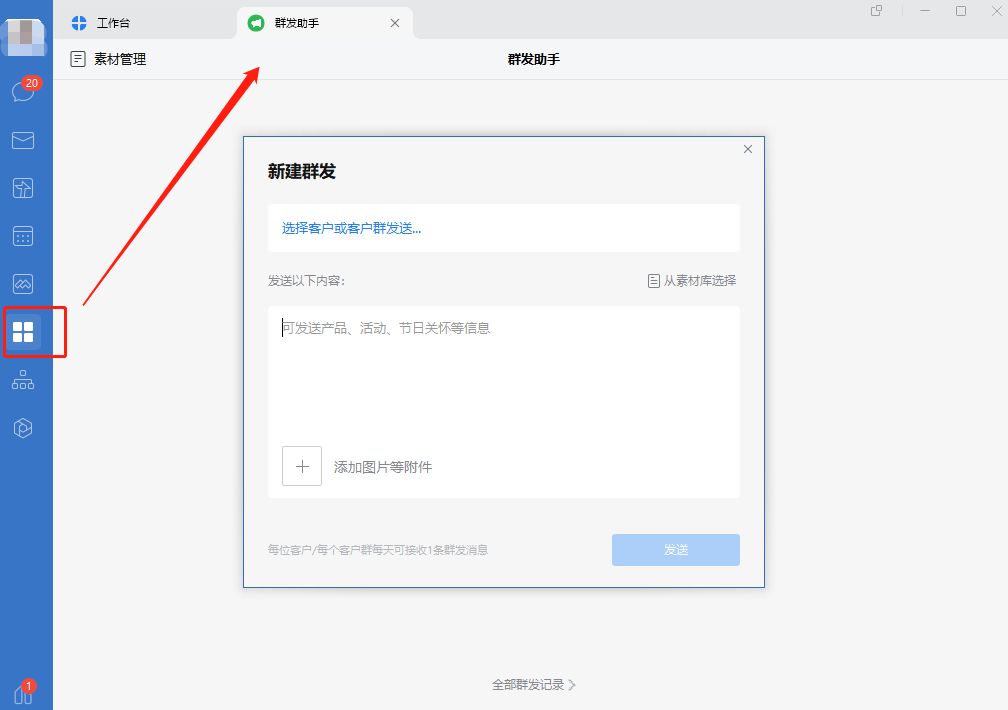Open the Calendar icon in the sidebar

click(x=24, y=236)
